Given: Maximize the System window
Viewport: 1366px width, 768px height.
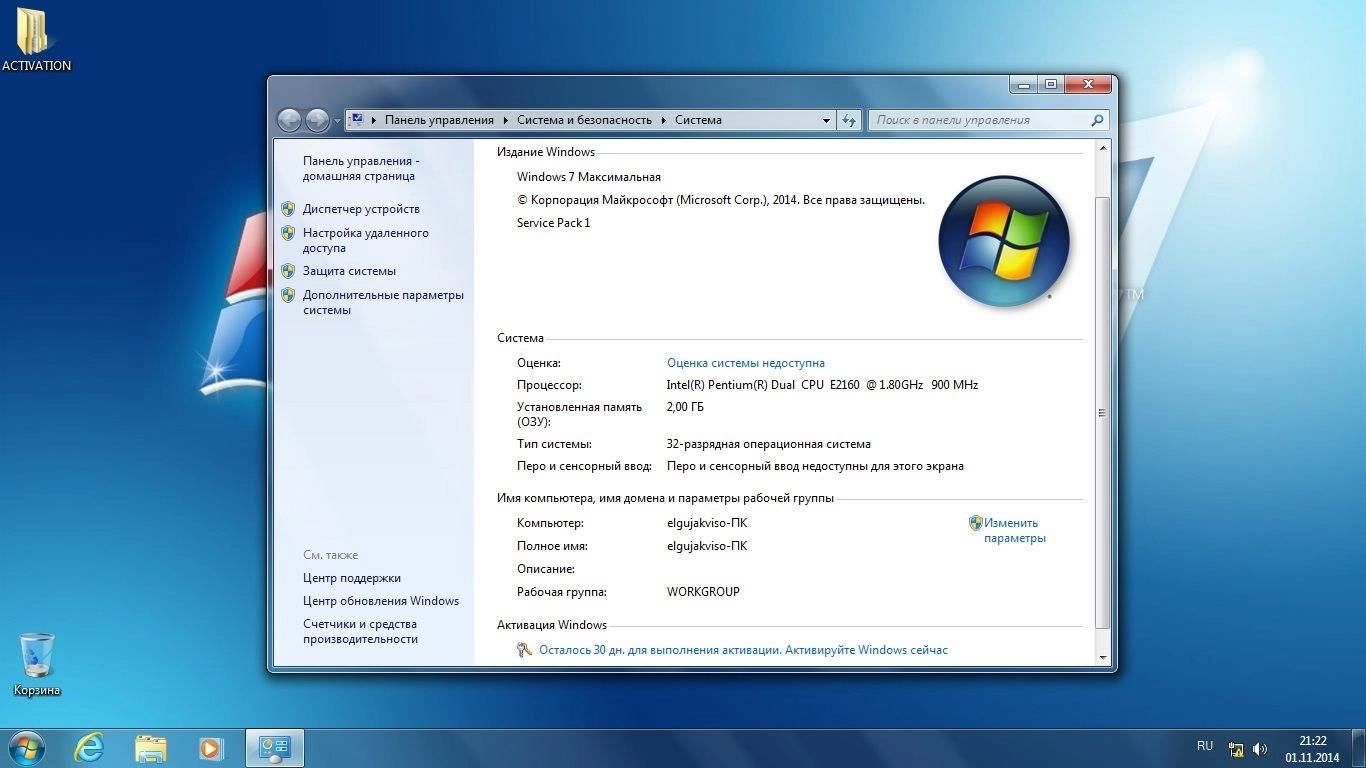Looking at the screenshot, I should (1051, 85).
